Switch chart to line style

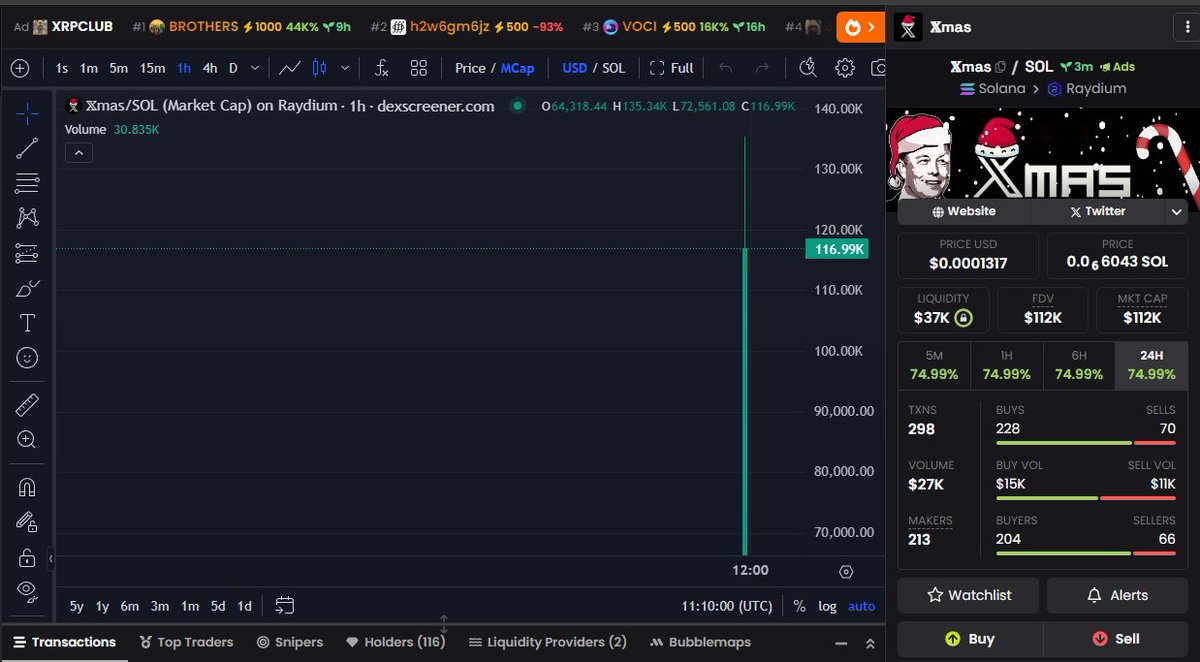pos(290,68)
